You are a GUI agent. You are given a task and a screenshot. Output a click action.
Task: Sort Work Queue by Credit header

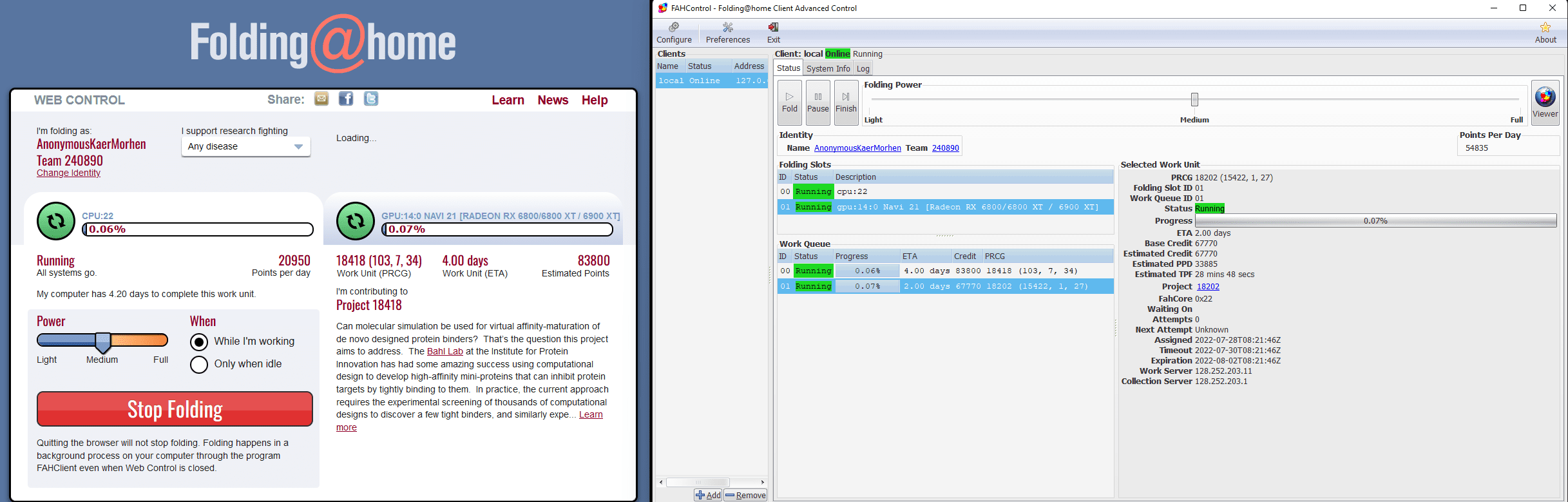coord(966,256)
